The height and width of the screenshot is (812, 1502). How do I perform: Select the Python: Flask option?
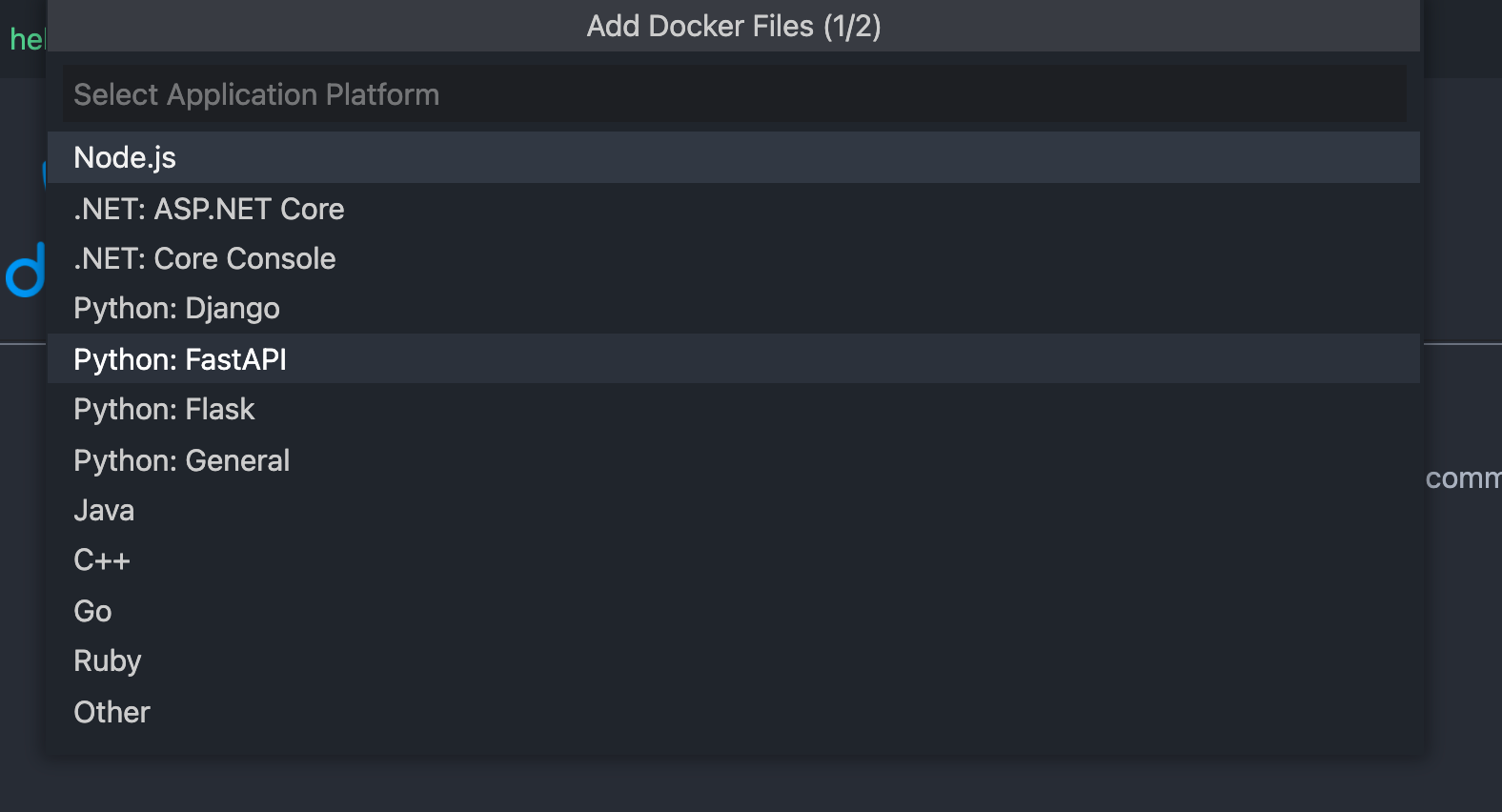point(164,410)
